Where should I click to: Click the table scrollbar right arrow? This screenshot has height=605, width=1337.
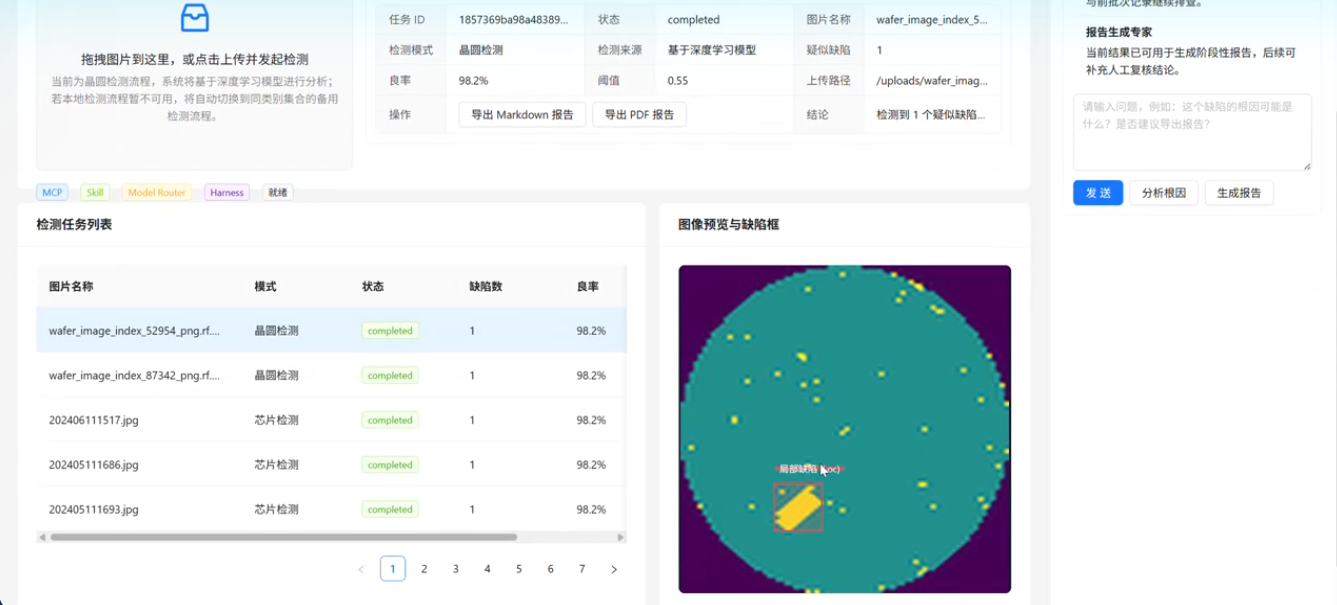point(621,537)
